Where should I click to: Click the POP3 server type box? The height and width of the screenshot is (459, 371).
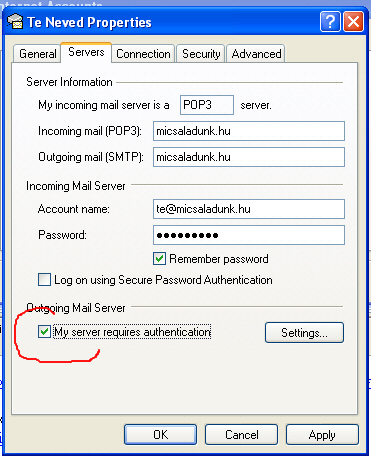207,105
